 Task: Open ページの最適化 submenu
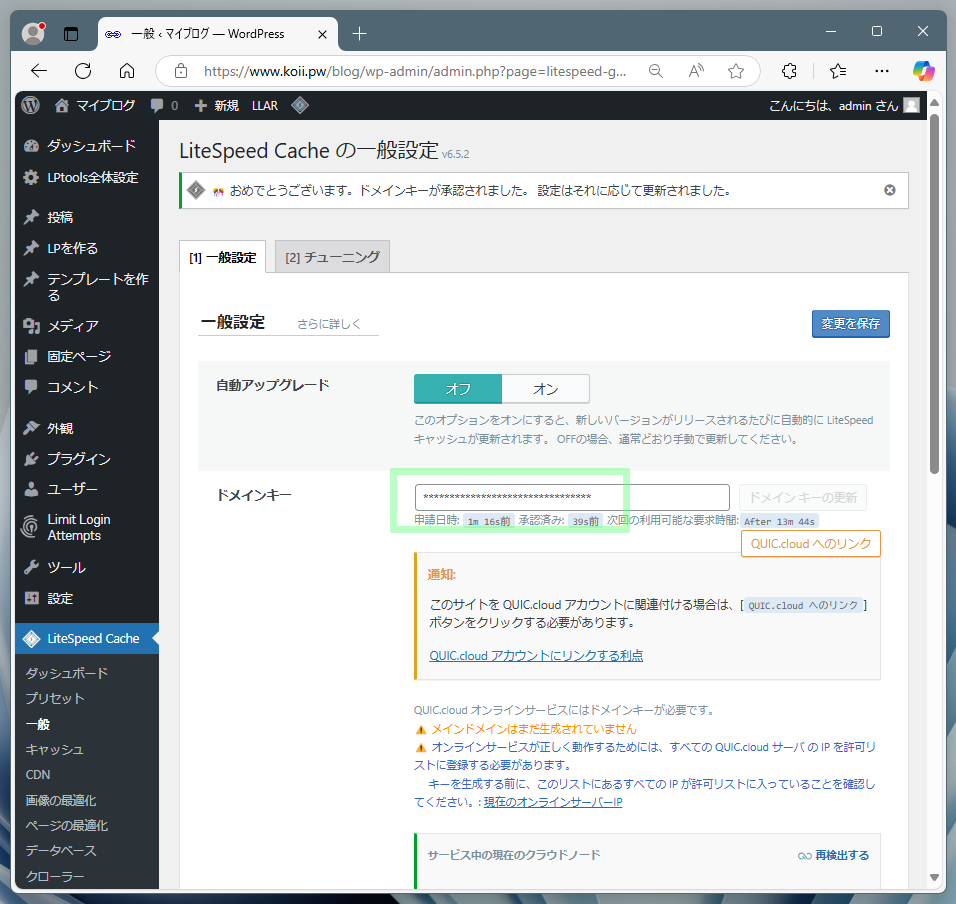tap(66, 825)
